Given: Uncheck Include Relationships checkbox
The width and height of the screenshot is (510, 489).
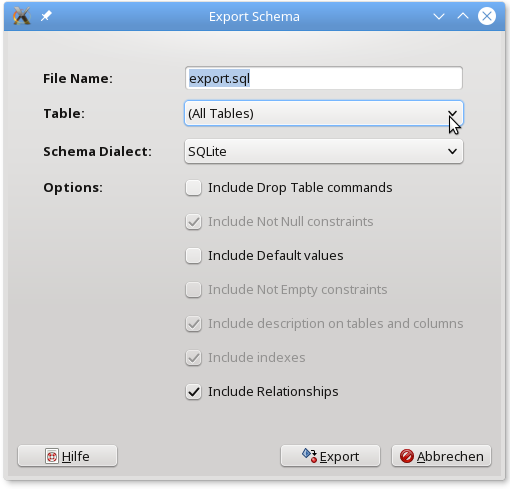Looking at the screenshot, I should click(193, 392).
